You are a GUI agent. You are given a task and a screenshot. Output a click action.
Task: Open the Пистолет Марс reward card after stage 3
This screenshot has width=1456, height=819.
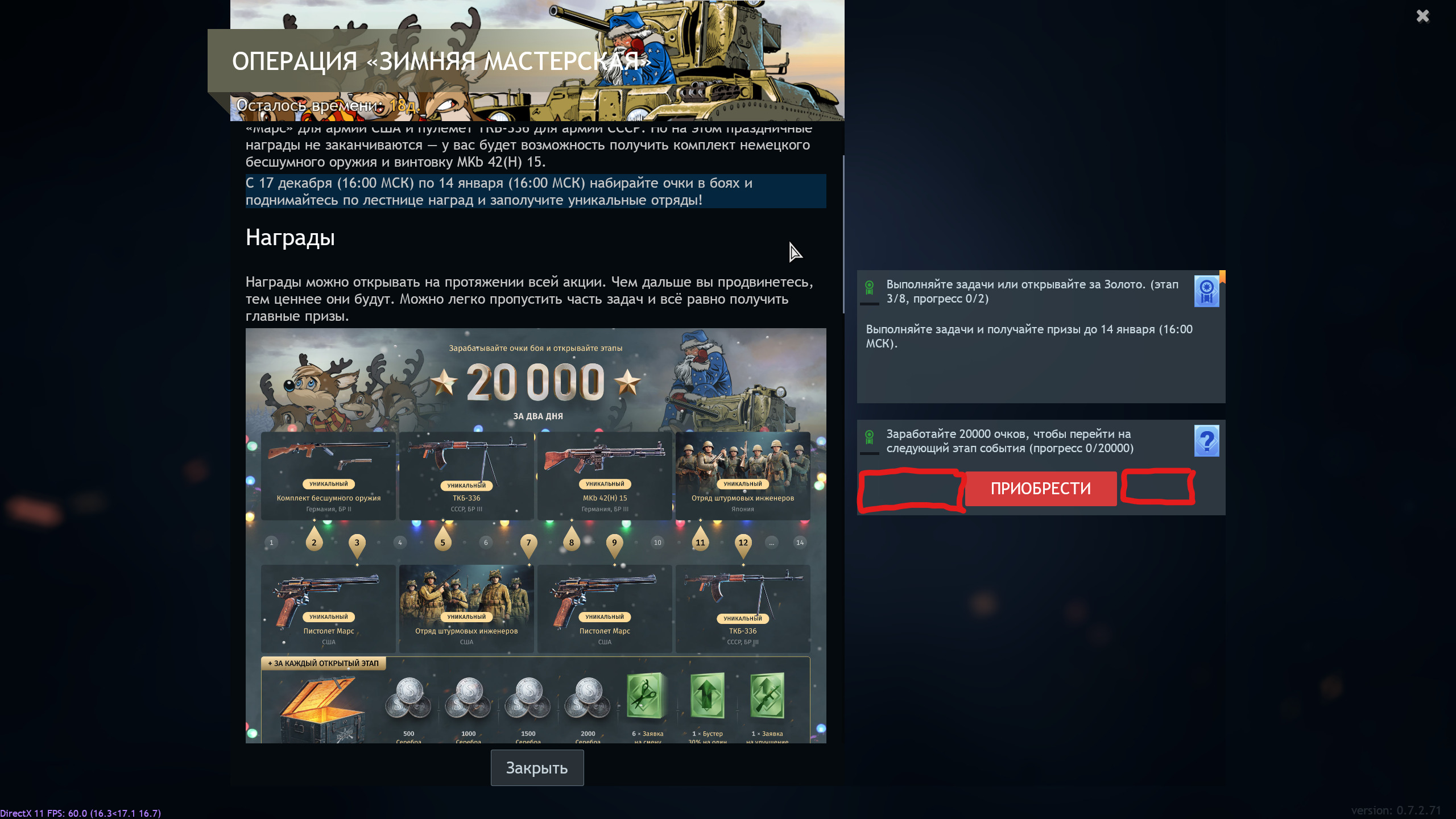328,609
